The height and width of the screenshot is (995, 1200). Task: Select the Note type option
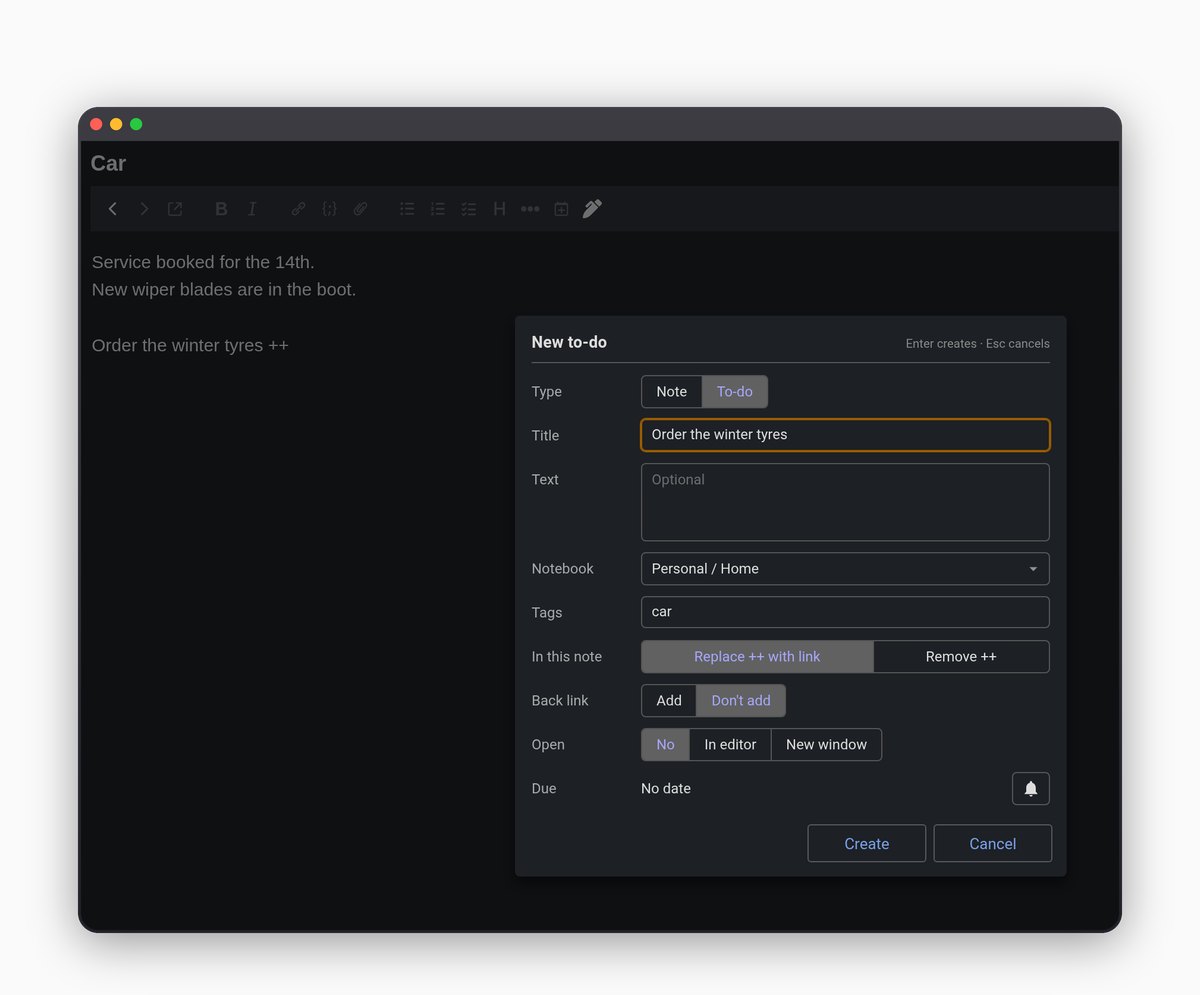[672, 392]
